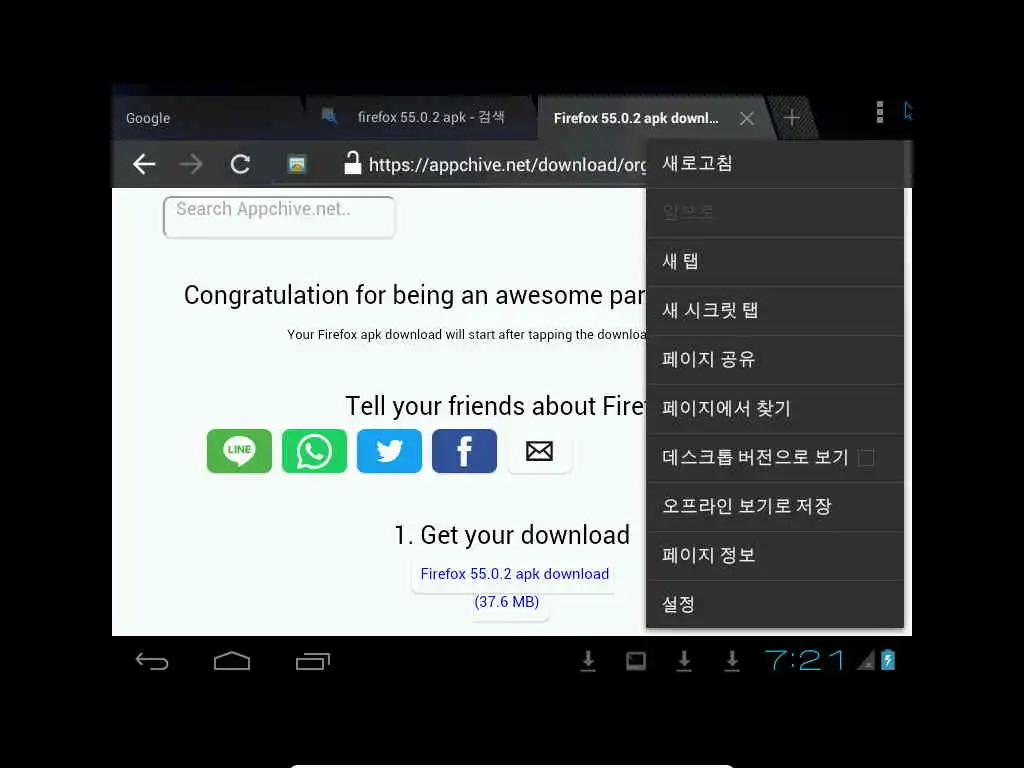Screen dimensions: 1024x768
Task: Tap Android system back button
Action: [152, 662]
